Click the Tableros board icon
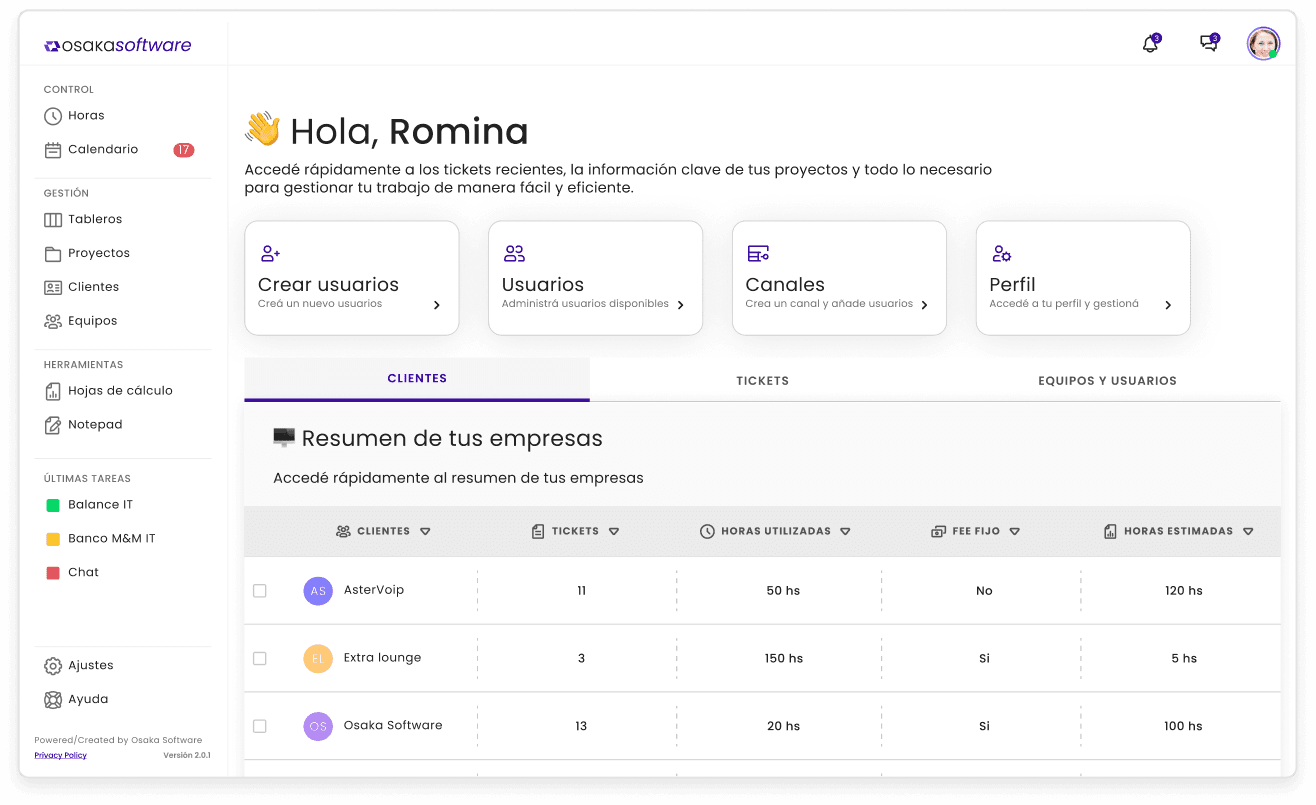The width and height of the screenshot is (1316, 805). 53,220
